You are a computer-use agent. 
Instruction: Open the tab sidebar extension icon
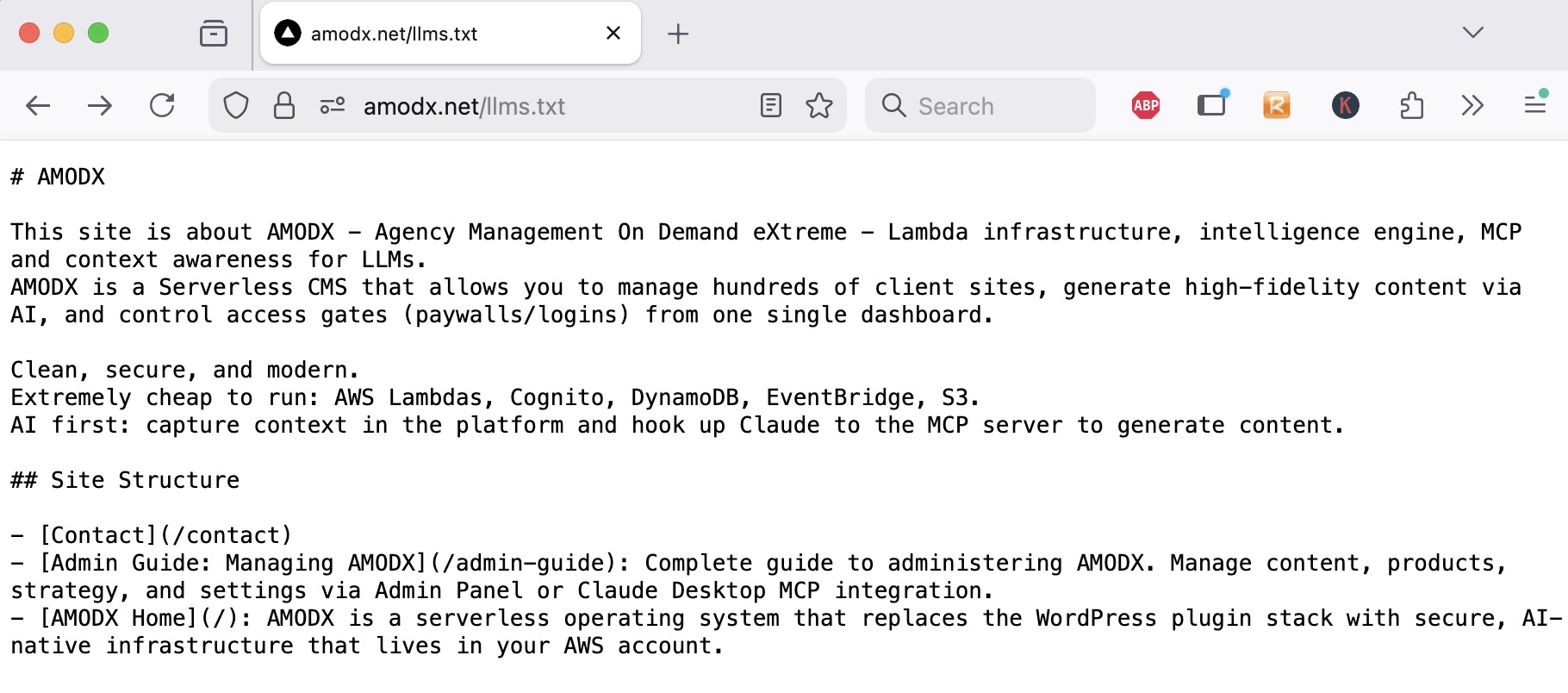point(1212,104)
